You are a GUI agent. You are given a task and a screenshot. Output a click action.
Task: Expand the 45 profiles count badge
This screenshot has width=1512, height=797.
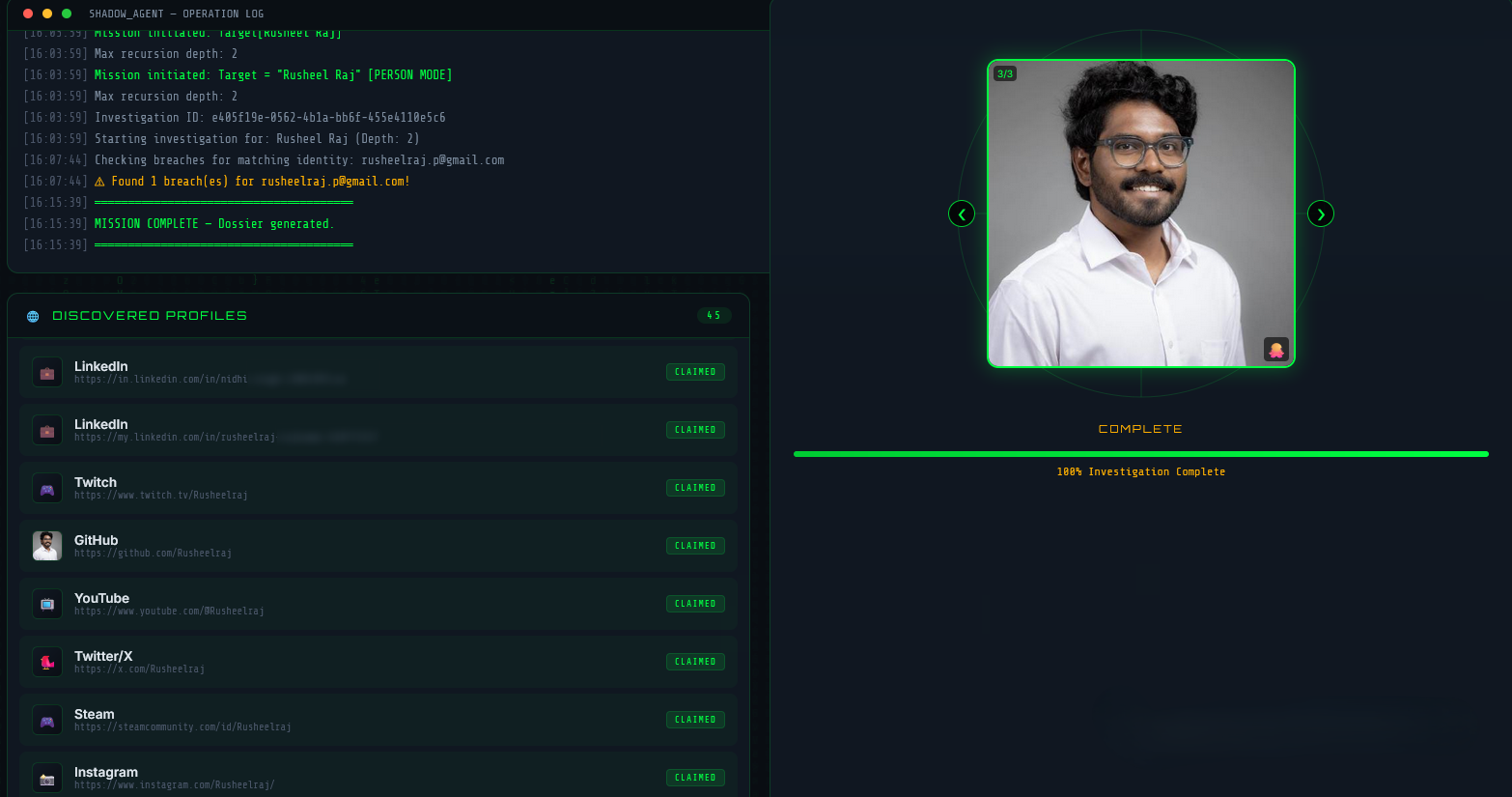[714, 315]
